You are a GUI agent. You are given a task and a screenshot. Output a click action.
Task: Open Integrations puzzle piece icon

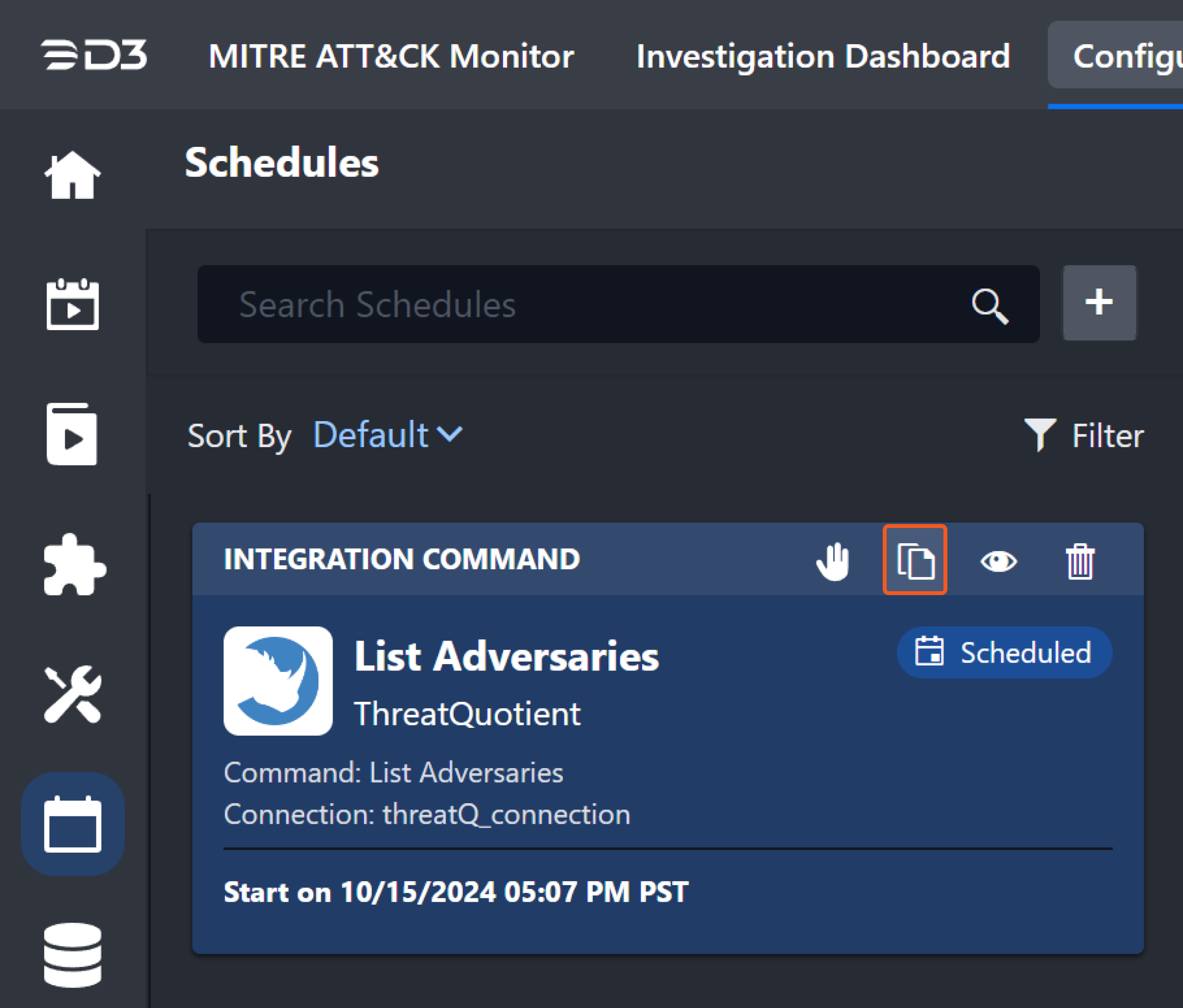tap(73, 565)
